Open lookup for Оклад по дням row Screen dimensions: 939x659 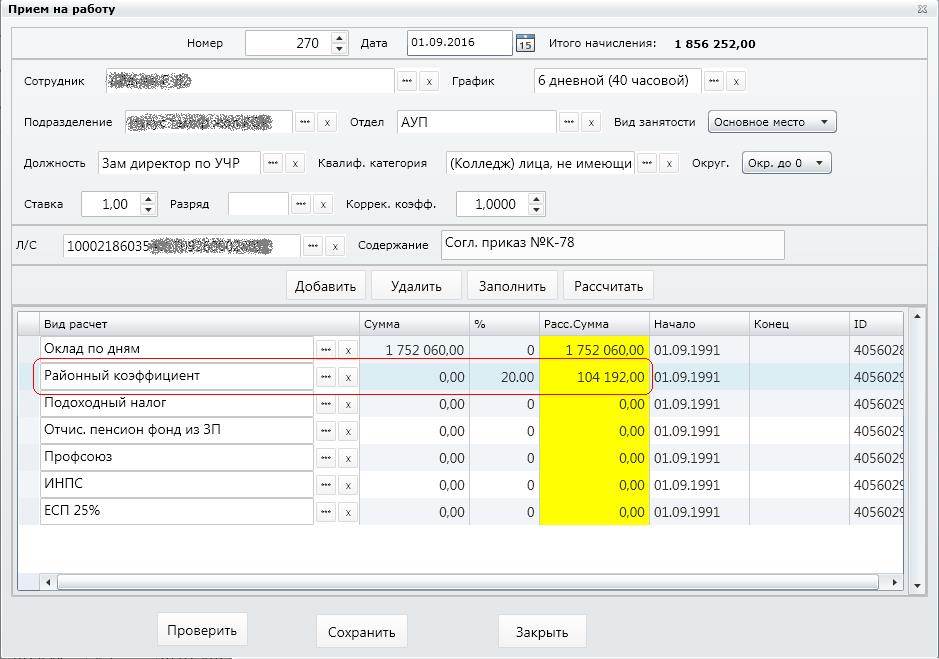(326, 350)
